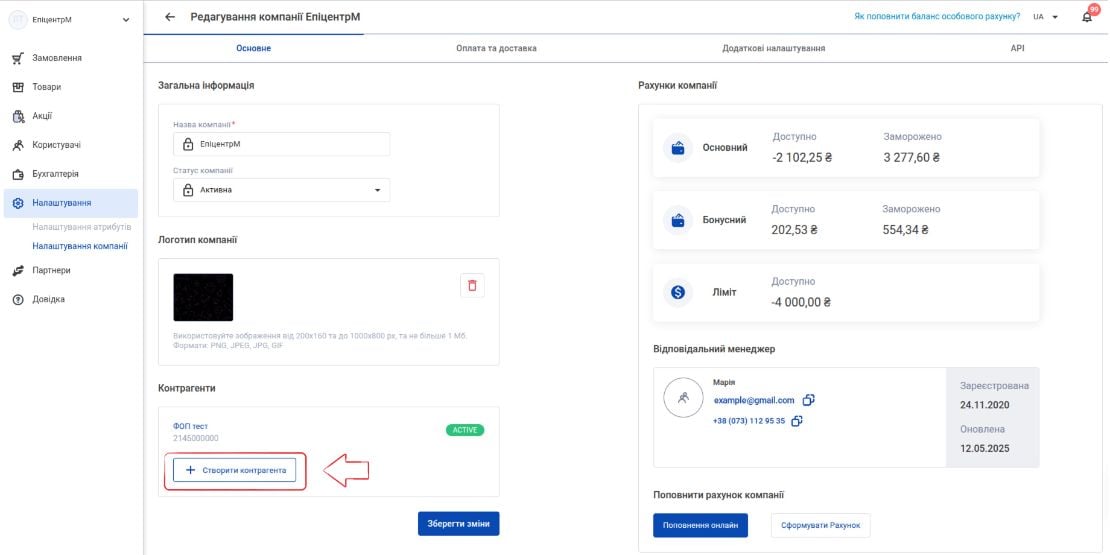Switch to the API tab

(x=1017, y=48)
